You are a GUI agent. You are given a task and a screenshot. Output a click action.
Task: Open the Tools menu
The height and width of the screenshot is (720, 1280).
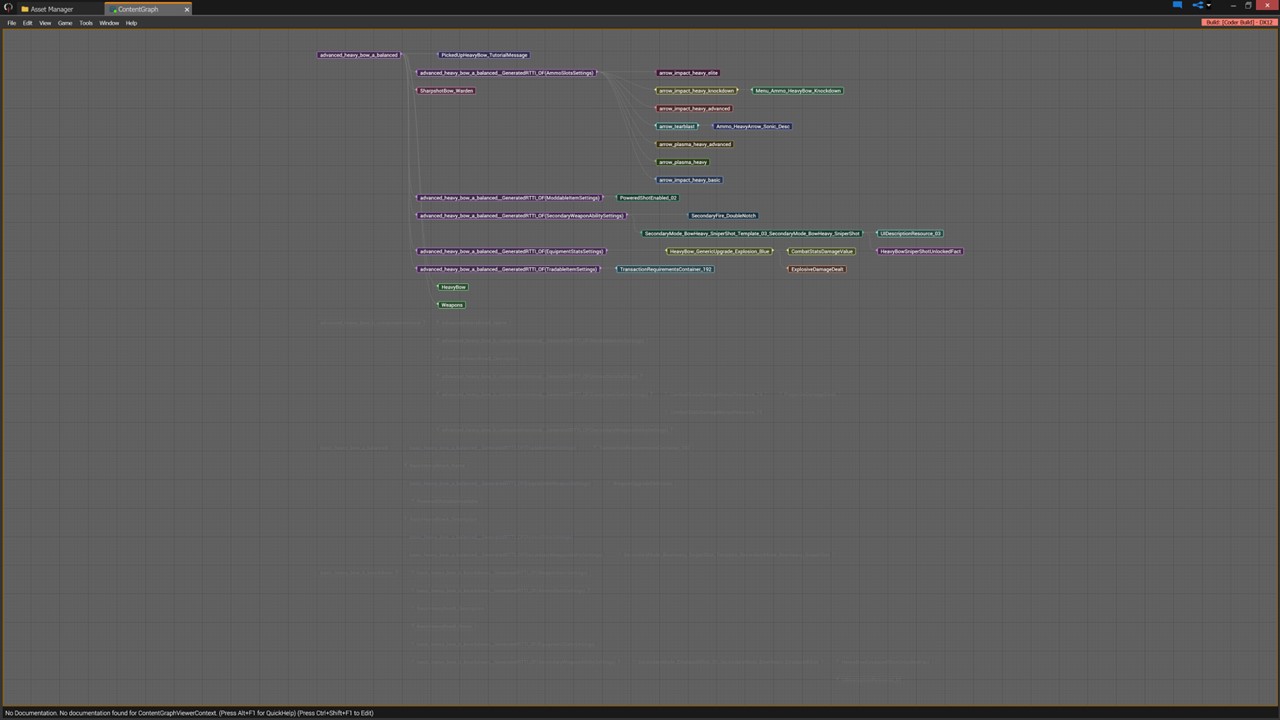click(86, 23)
